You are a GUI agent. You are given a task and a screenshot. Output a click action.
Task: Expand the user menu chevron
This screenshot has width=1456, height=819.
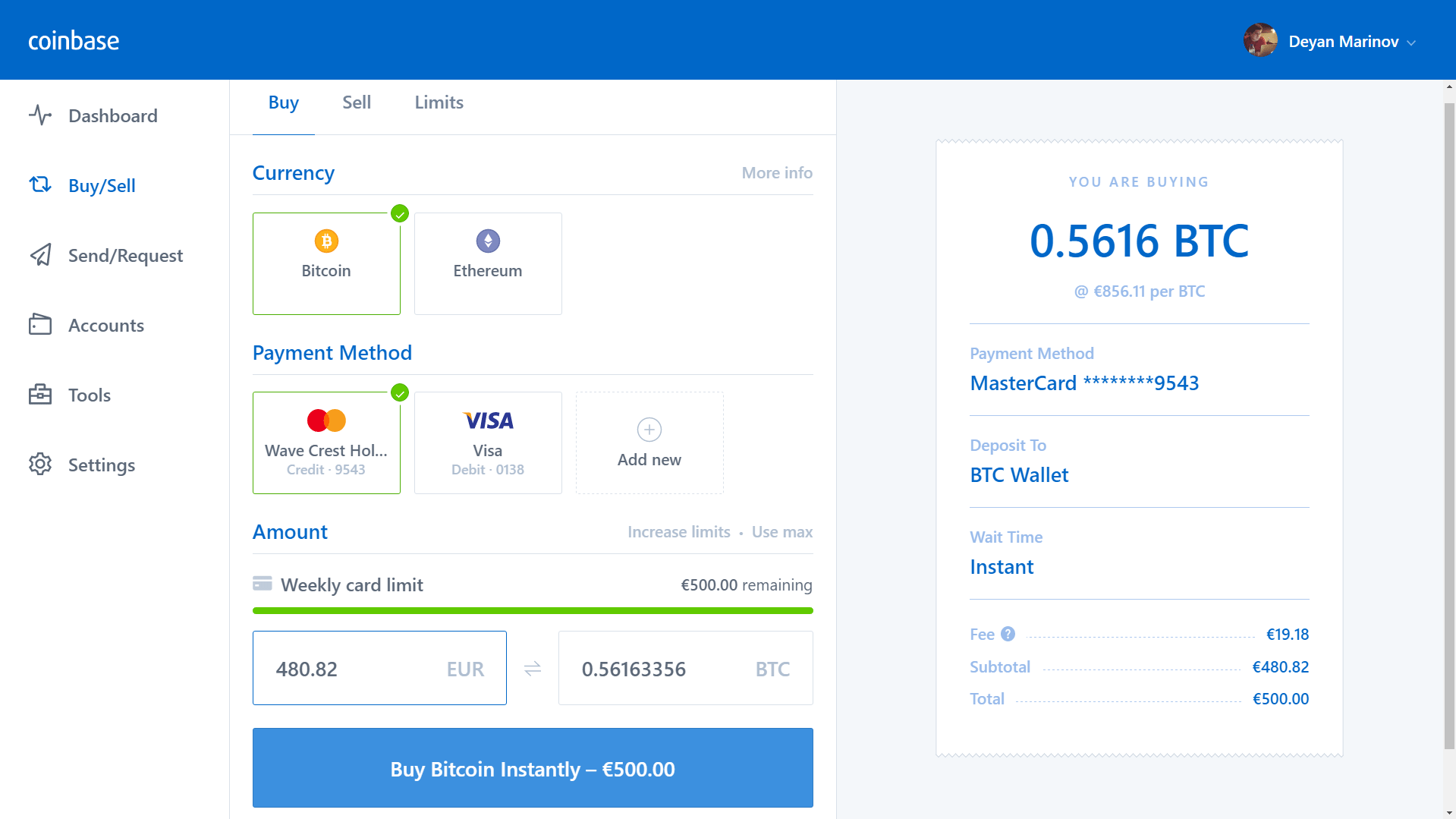coord(1411,43)
